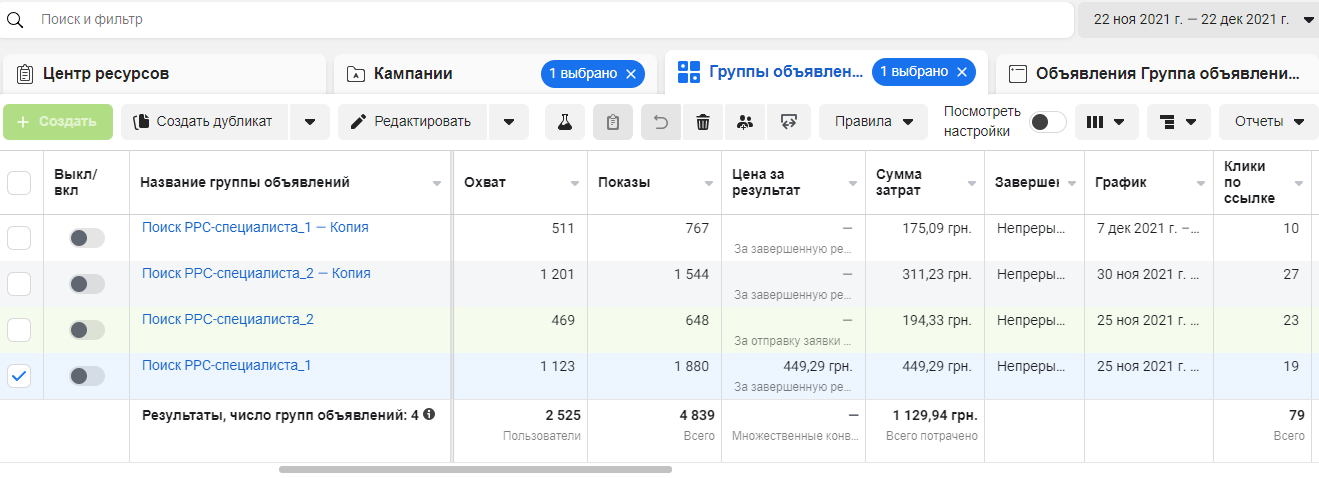Uncheck the Поиск PPC-специалиста_1 row
This screenshot has height=478, width=1319.
(x=19, y=376)
